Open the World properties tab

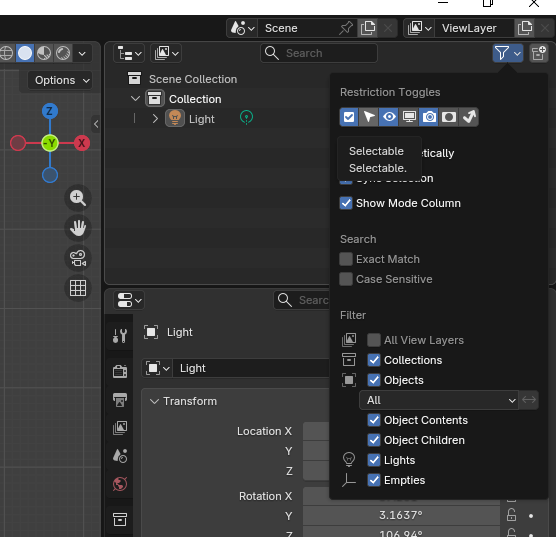[120, 484]
